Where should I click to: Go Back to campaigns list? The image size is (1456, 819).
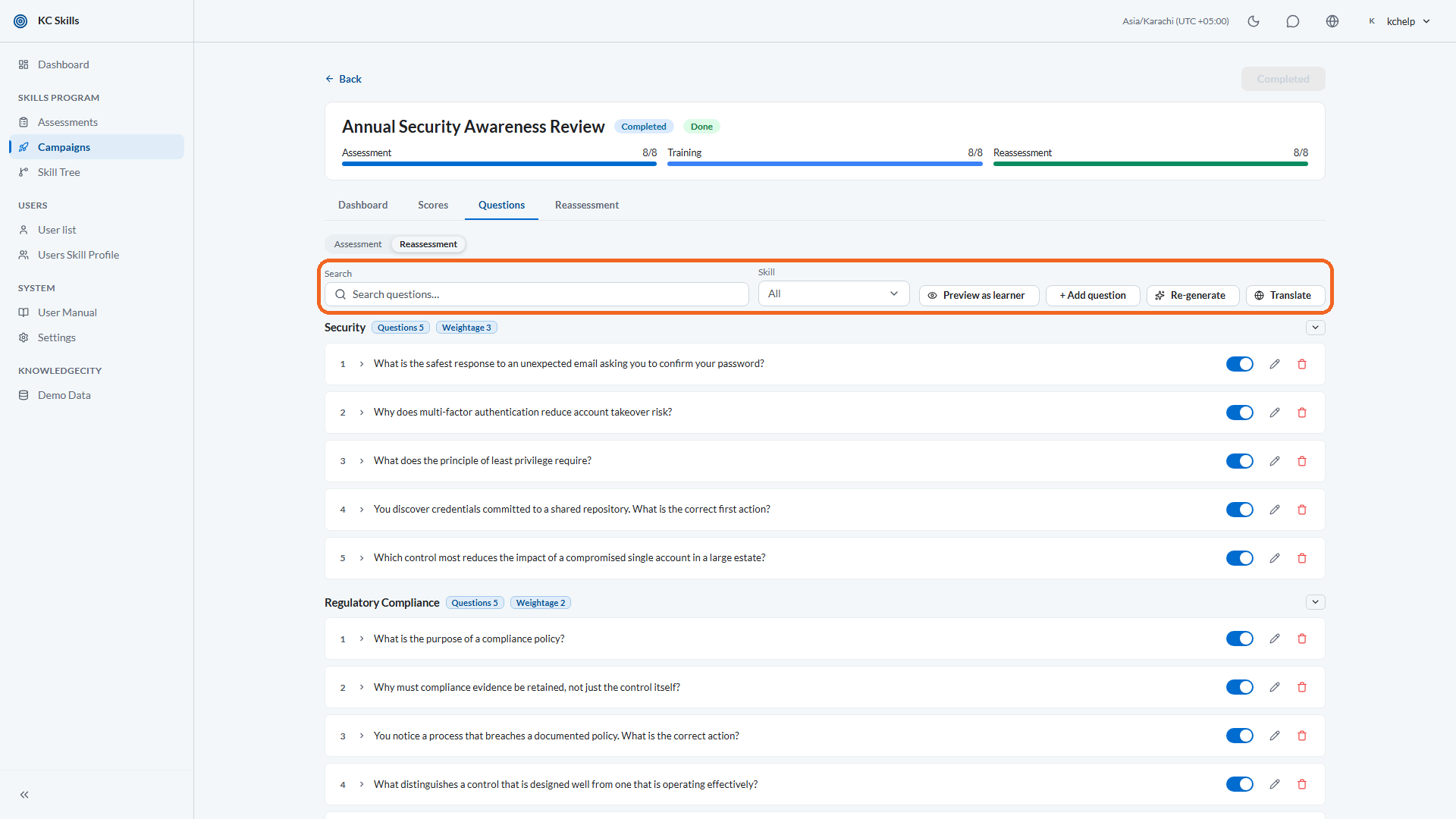click(x=344, y=79)
